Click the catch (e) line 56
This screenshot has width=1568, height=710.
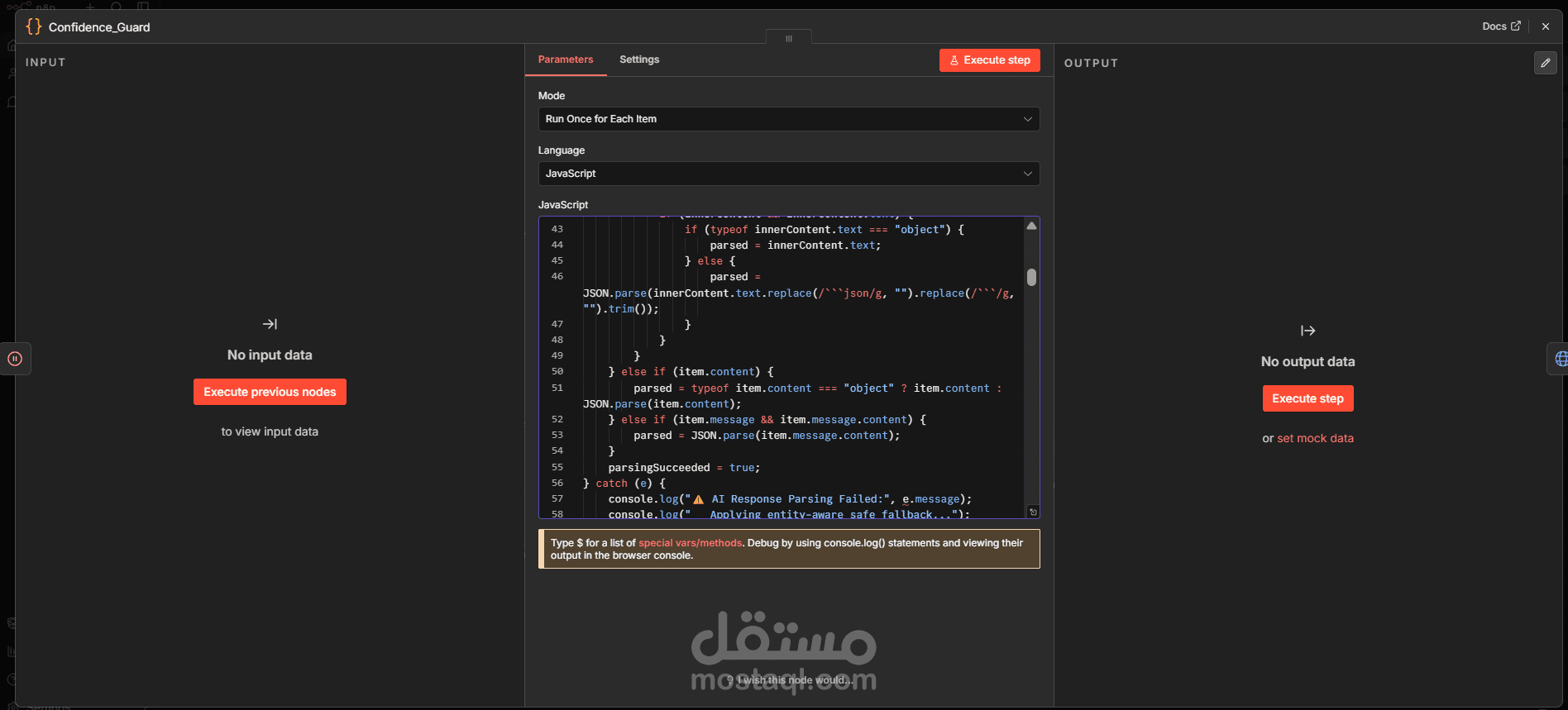(624, 484)
